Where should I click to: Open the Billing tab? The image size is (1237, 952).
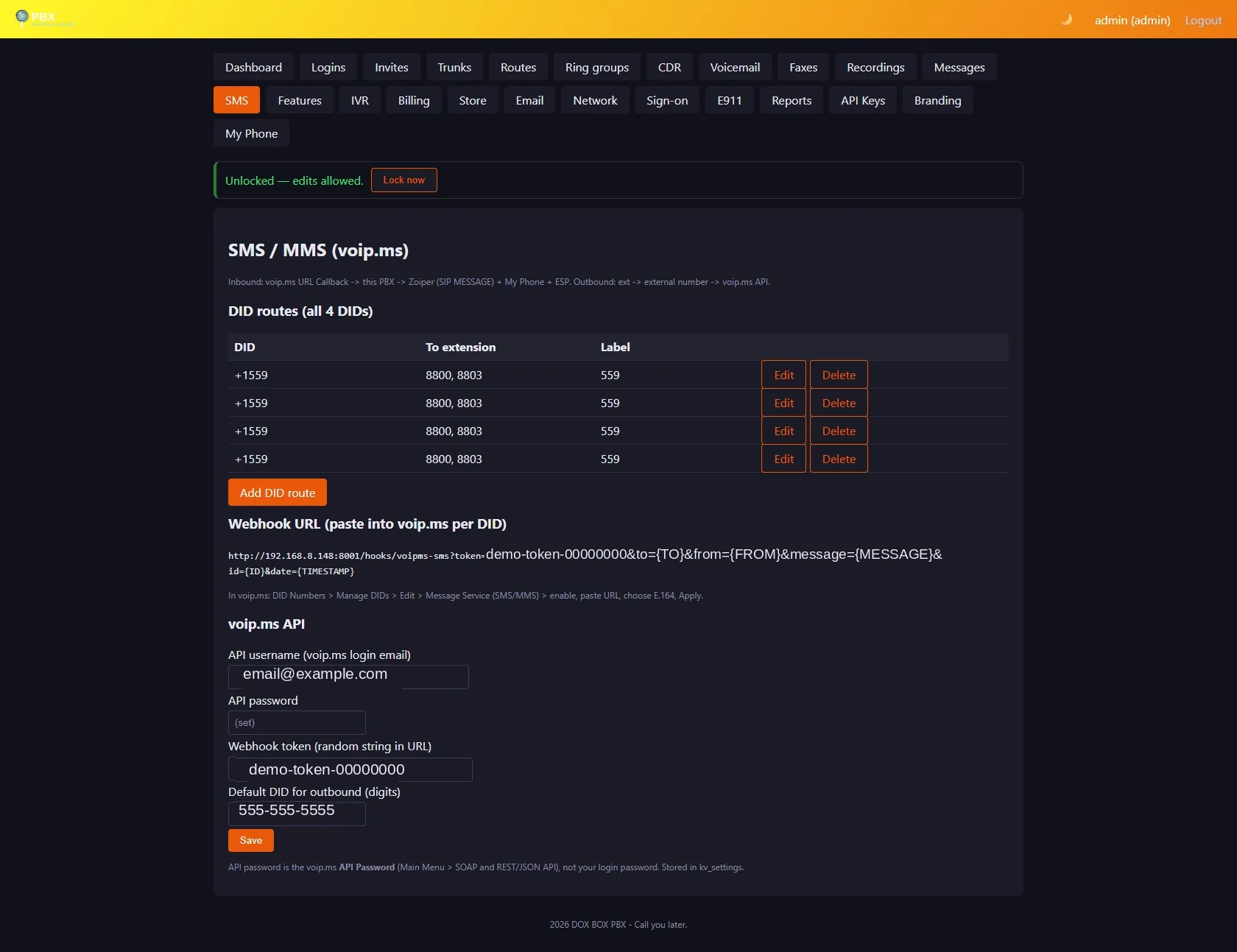414,100
